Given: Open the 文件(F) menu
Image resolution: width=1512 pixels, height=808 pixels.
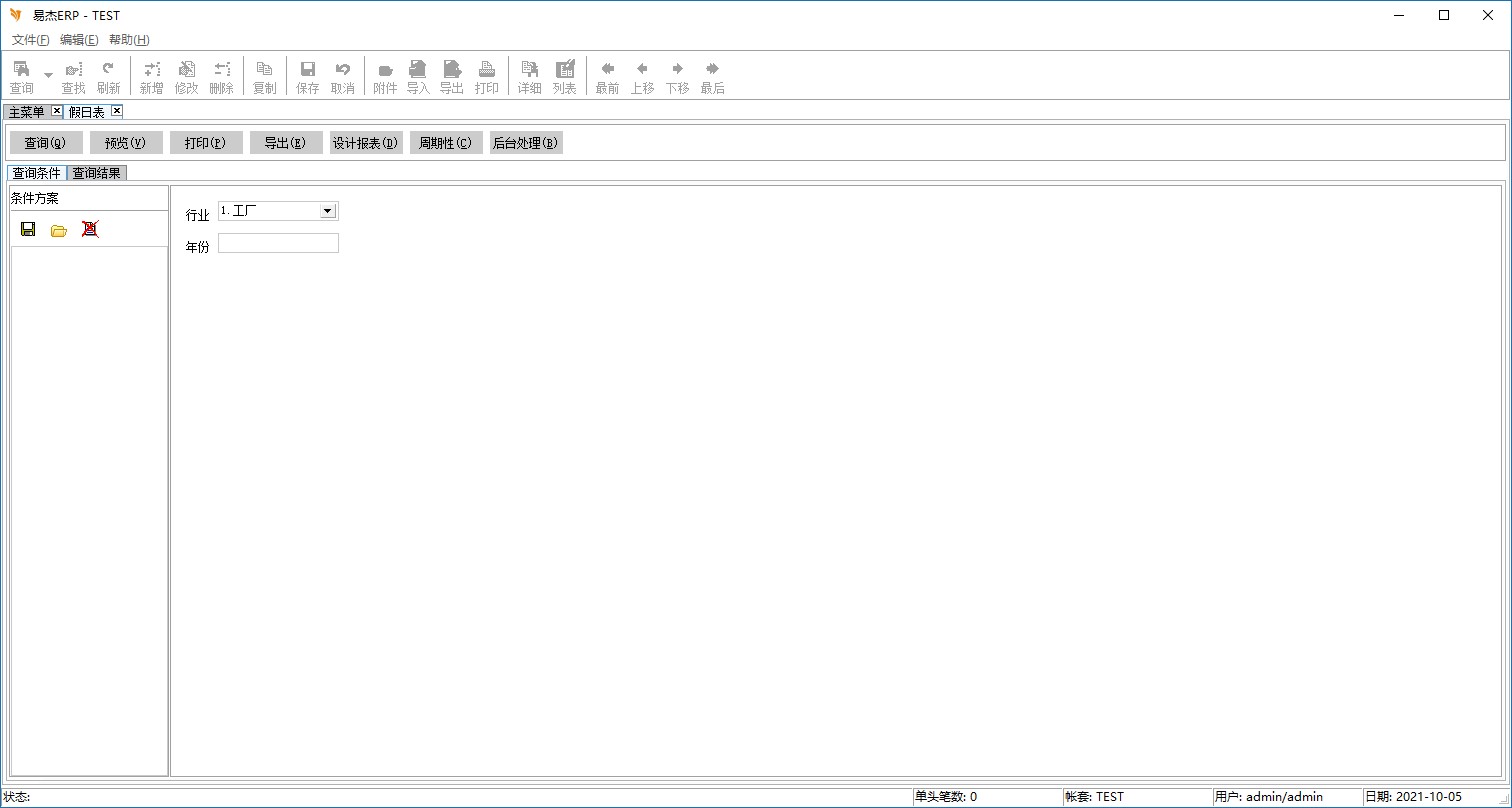Looking at the screenshot, I should [x=30, y=40].
